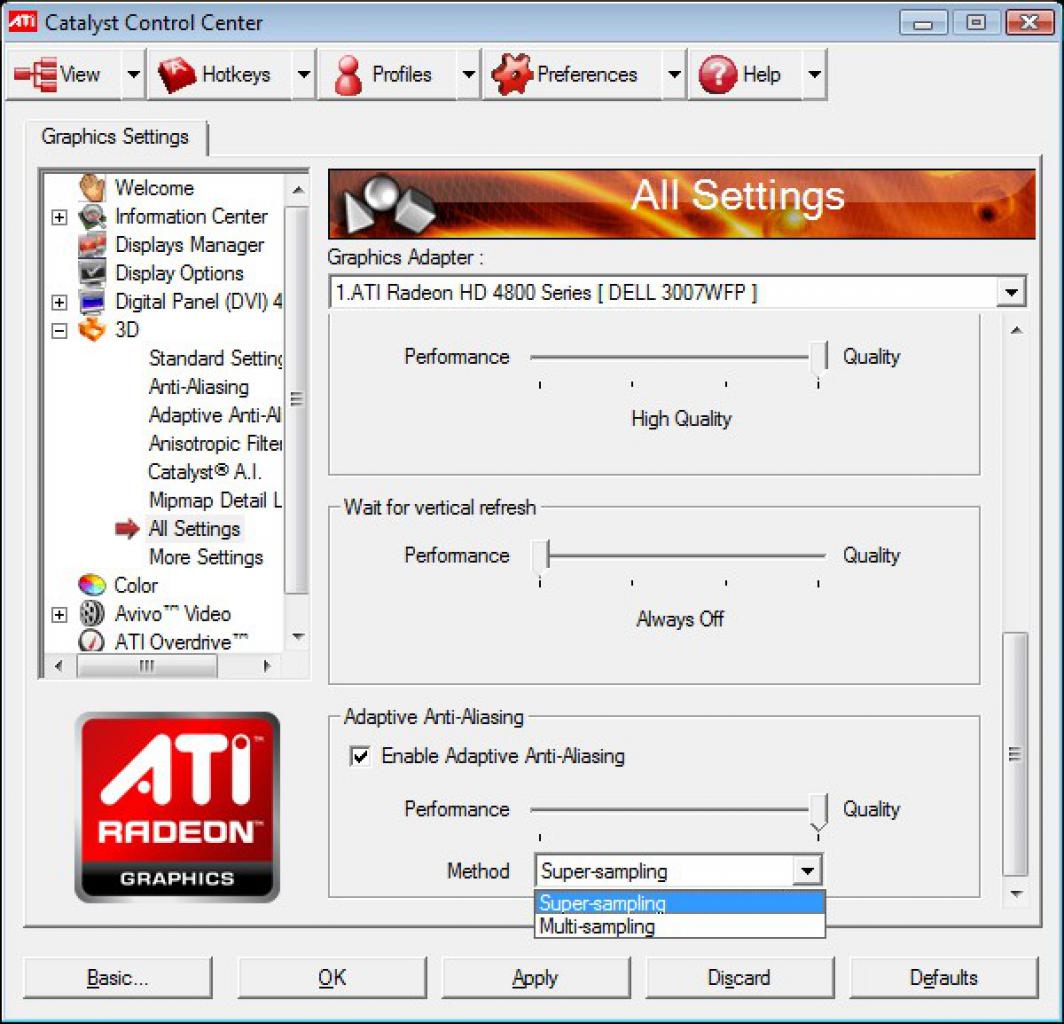The height and width of the screenshot is (1024, 1064).
Task: Click the settings panel scroll-down arrow
Action: click(1016, 894)
